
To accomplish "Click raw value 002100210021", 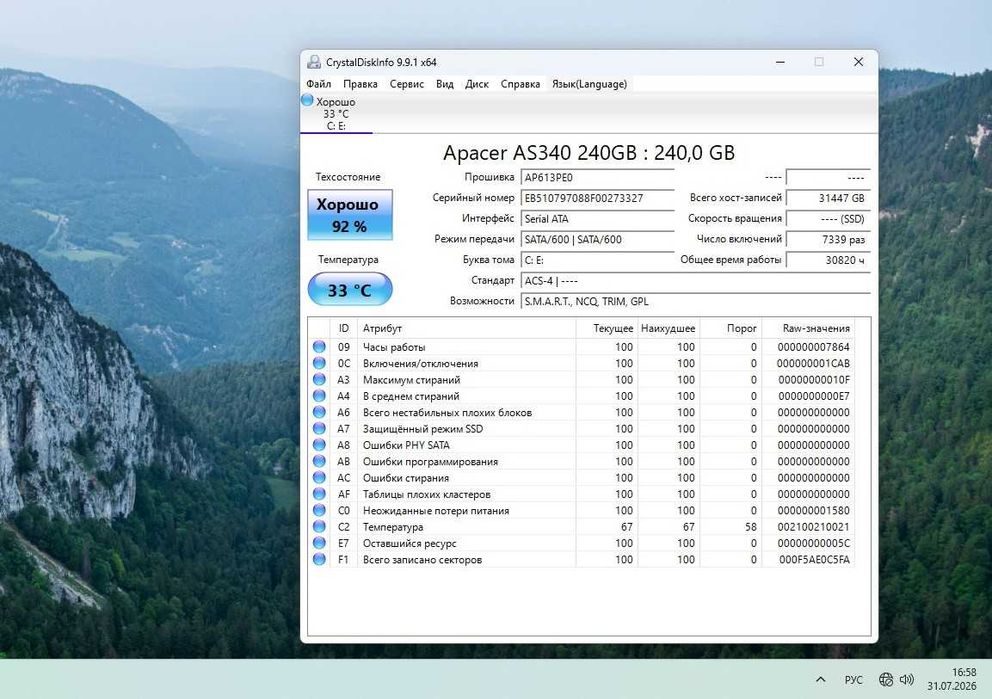I will pos(814,527).
